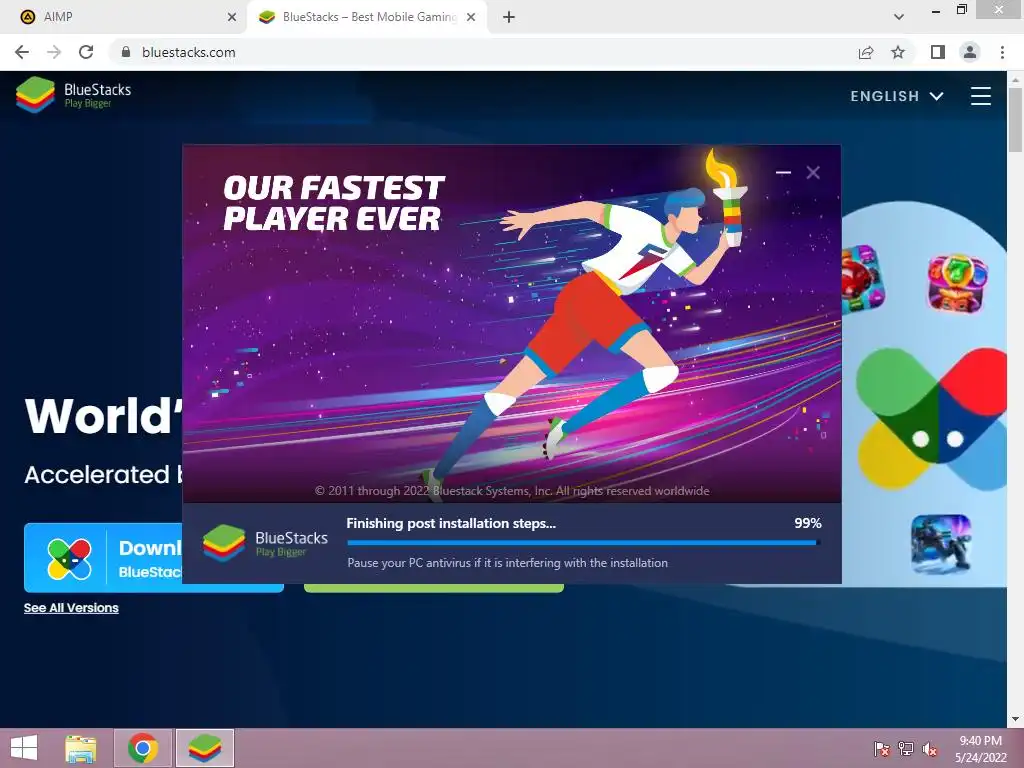Click the installer progress bar at 99%

click(583, 542)
